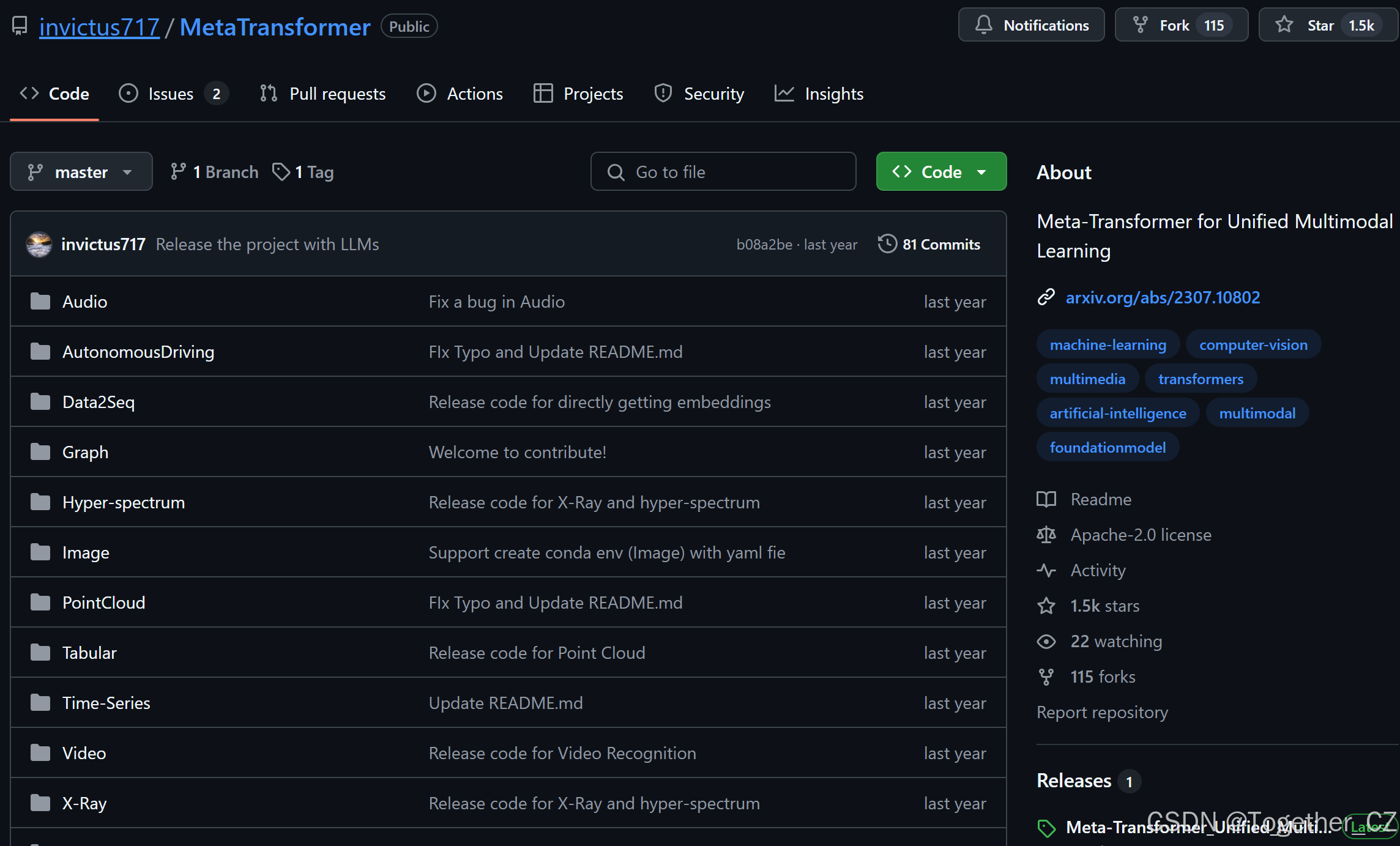Click the Notifications bell button
Image resolution: width=1400 pixels, height=846 pixels.
pos(1031,25)
